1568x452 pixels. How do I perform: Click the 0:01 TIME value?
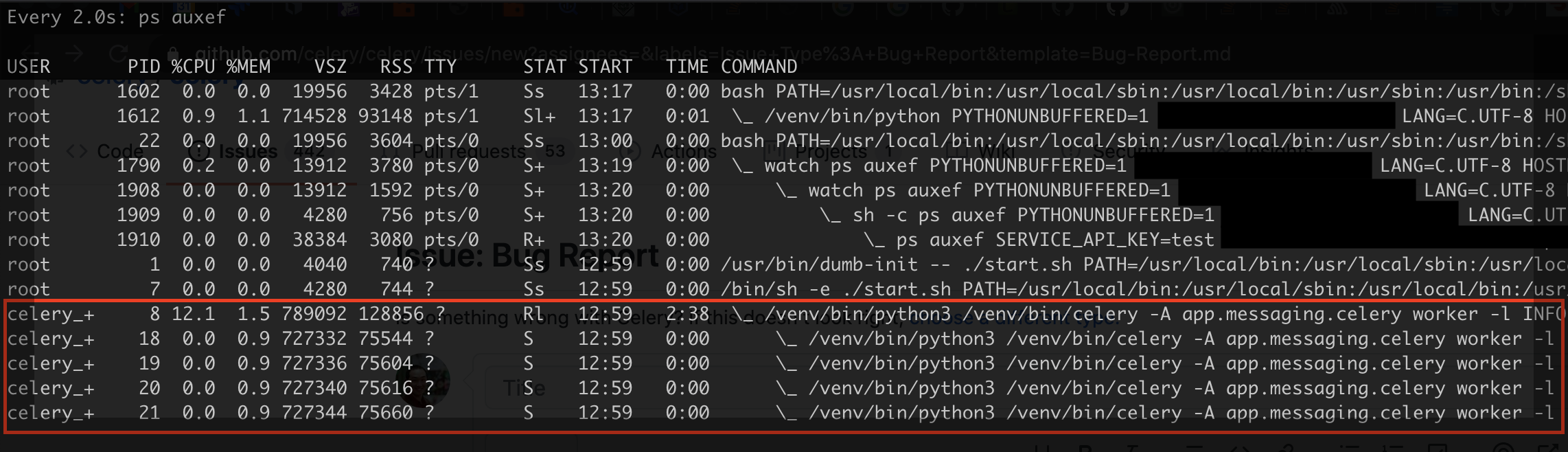(x=687, y=116)
